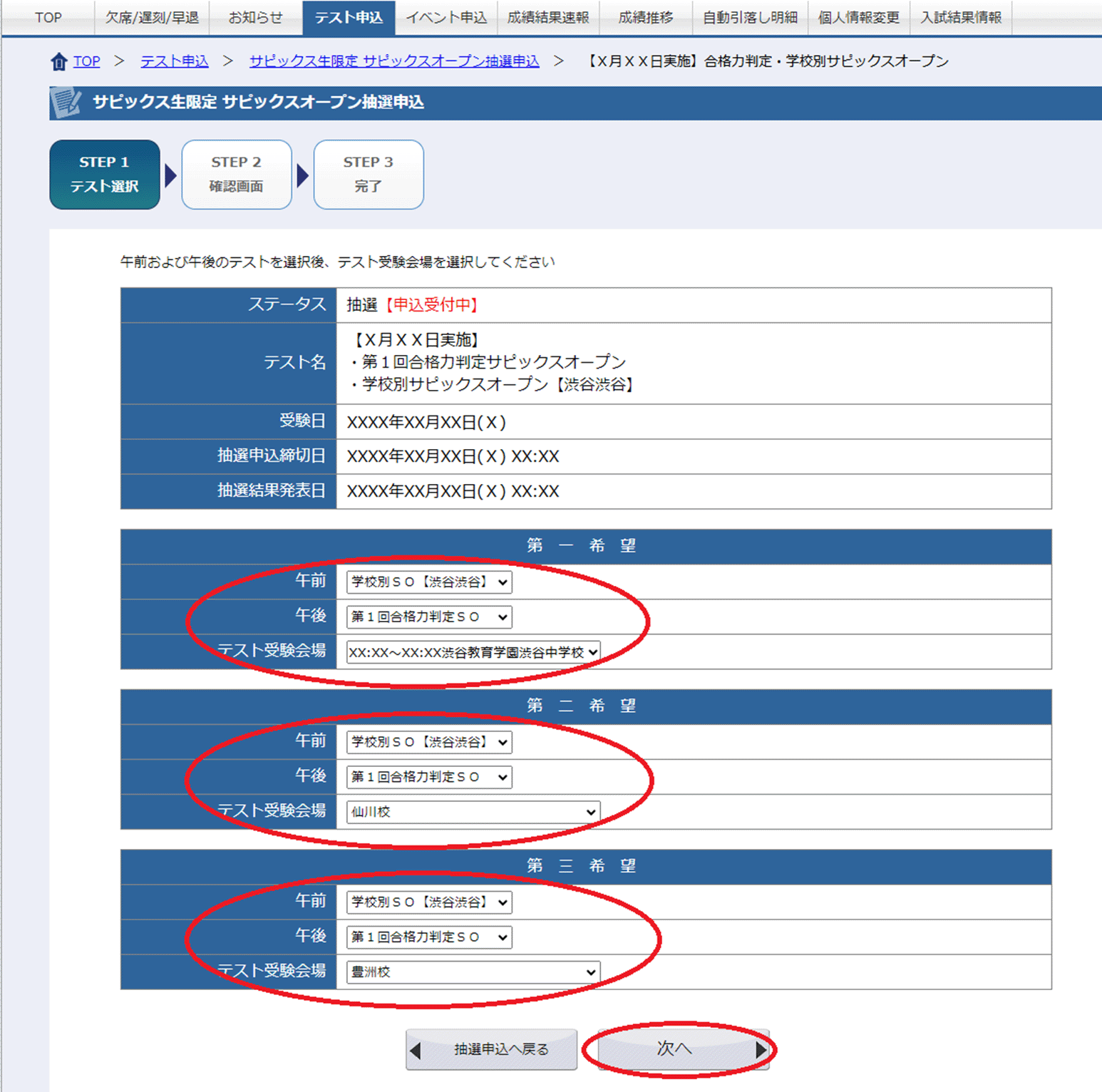The image size is (1102, 1092).
Task: Select the テスト申込 tab
Action: pos(349,18)
